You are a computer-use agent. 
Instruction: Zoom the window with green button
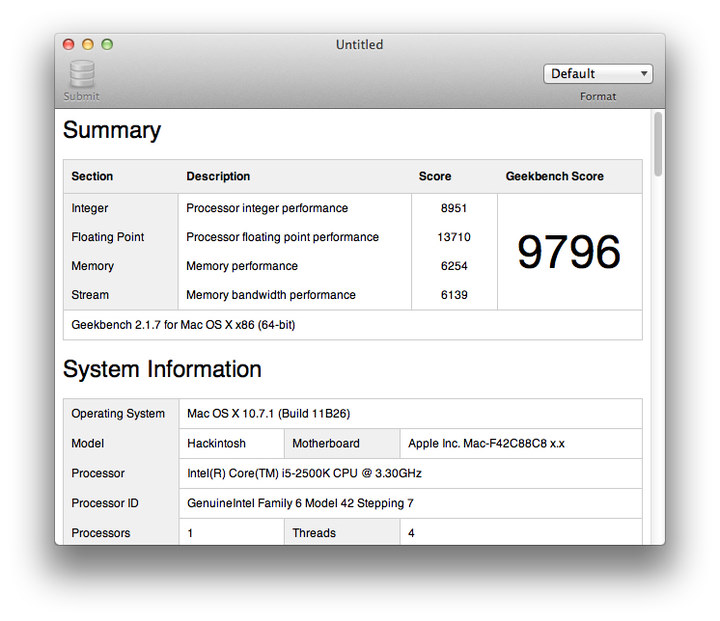tap(107, 45)
